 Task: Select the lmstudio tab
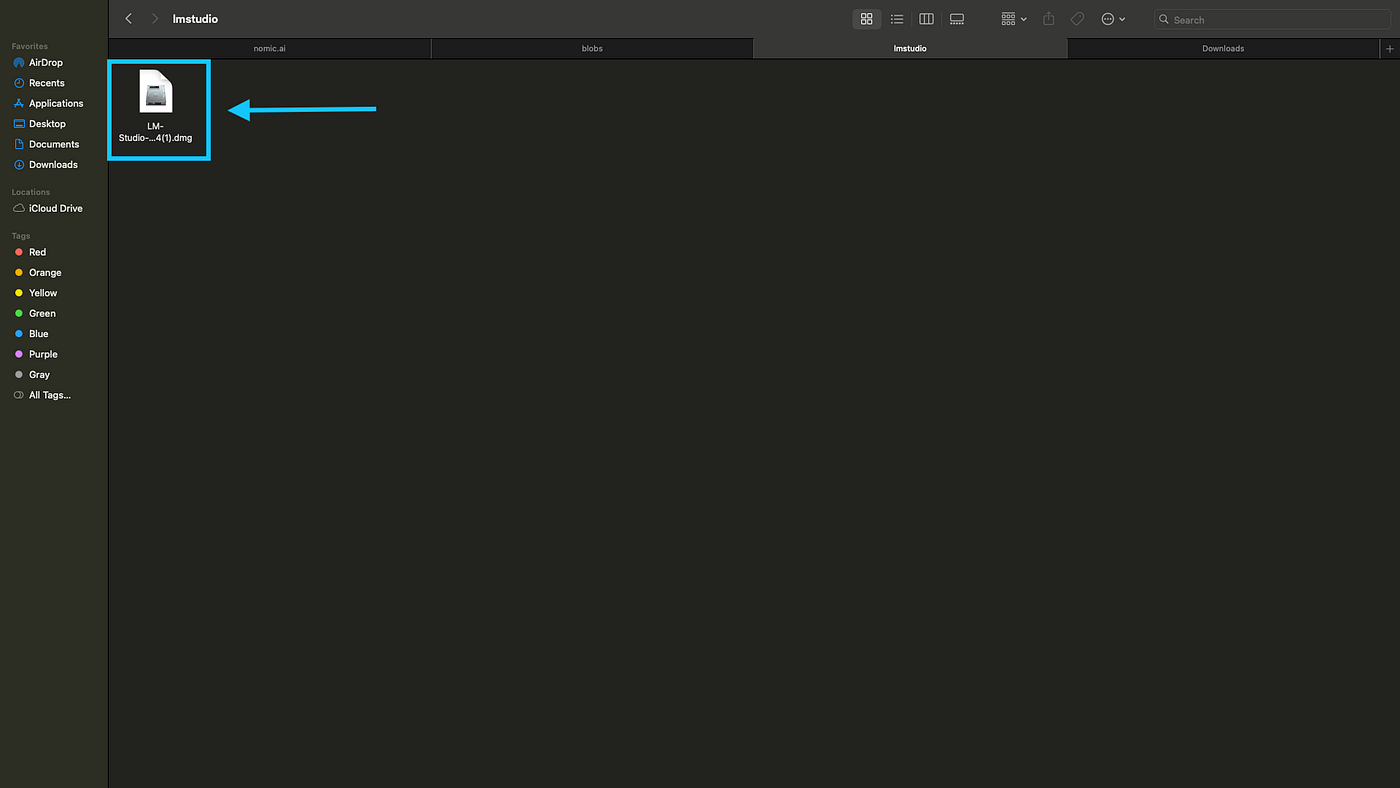pyautogui.click(x=910, y=48)
